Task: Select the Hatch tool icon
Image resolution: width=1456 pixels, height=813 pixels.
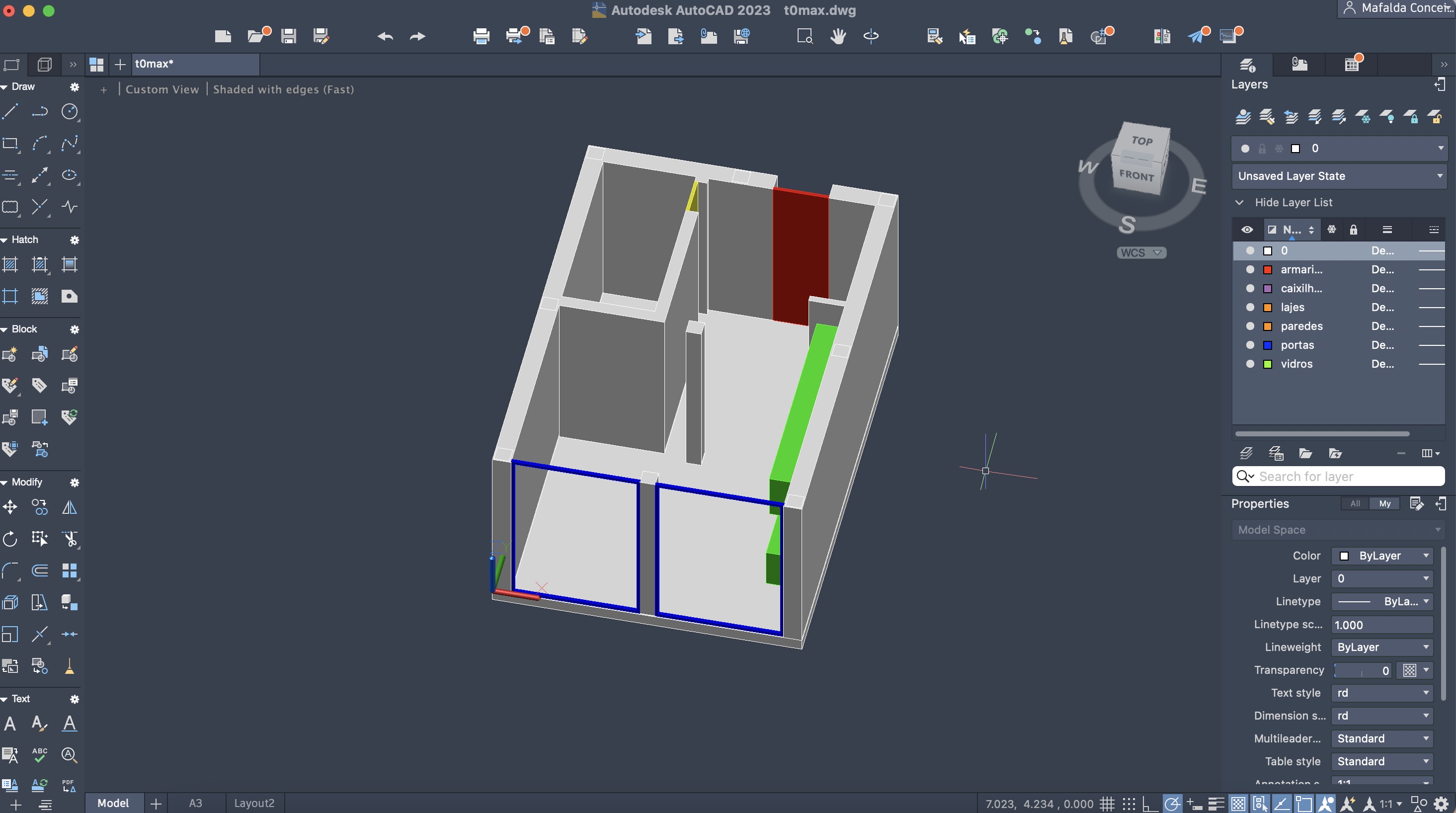Action: pos(10,264)
